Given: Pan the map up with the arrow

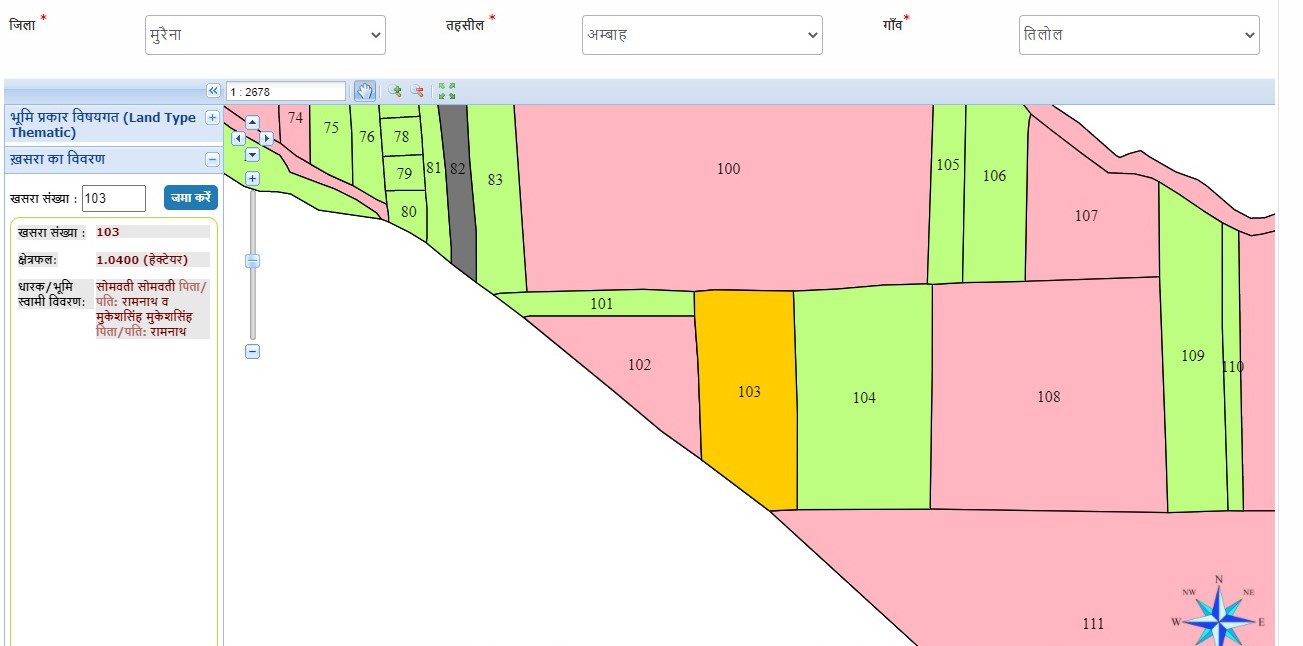Looking at the screenshot, I should coord(252,122).
